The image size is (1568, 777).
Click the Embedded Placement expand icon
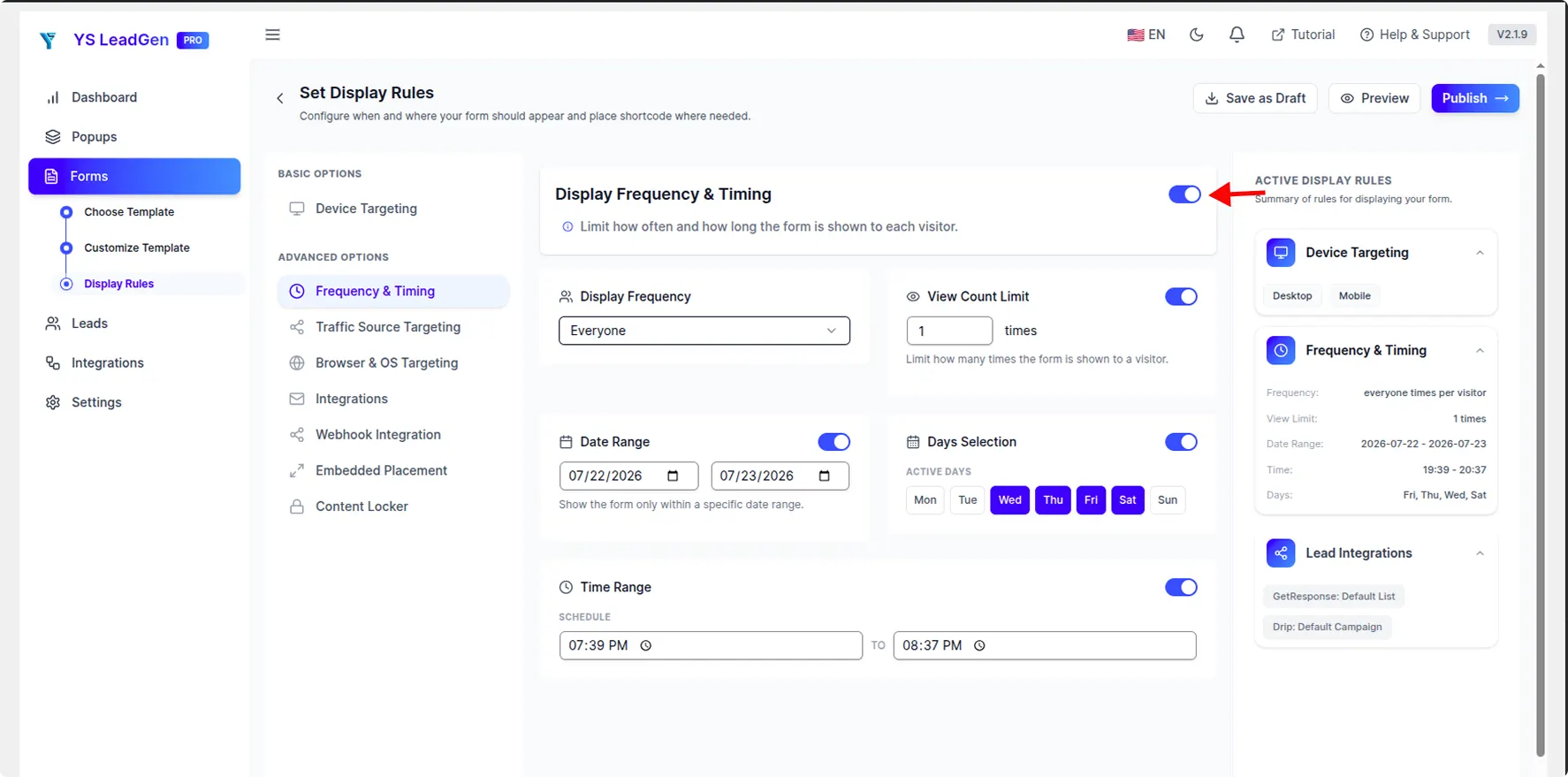click(297, 471)
